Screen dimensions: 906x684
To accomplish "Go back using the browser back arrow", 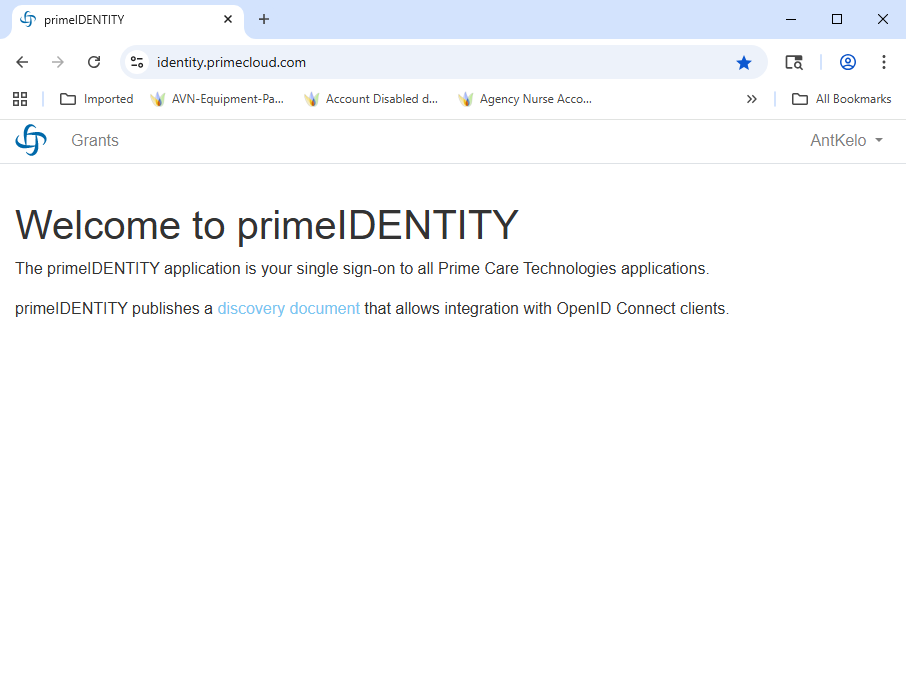I will tap(22, 62).
